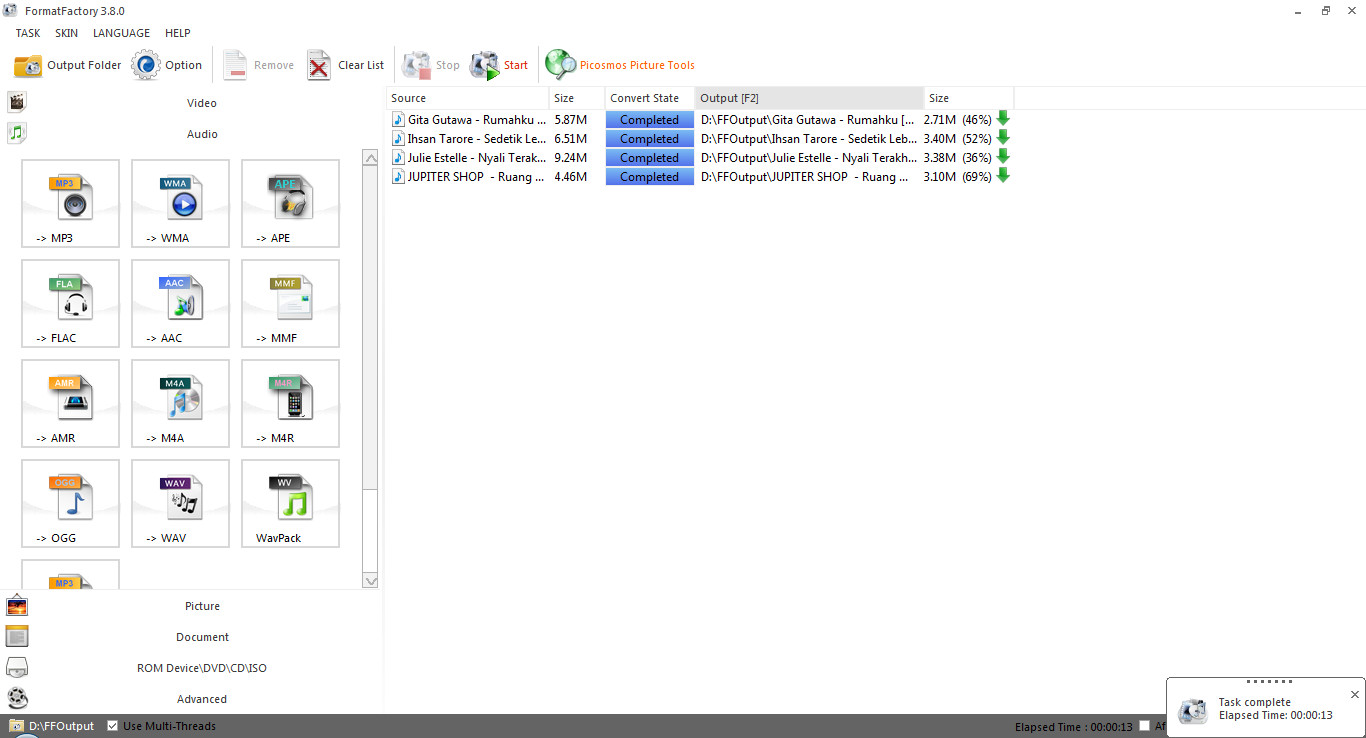Sort by the Source column header

pyautogui.click(x=468, y=98)
